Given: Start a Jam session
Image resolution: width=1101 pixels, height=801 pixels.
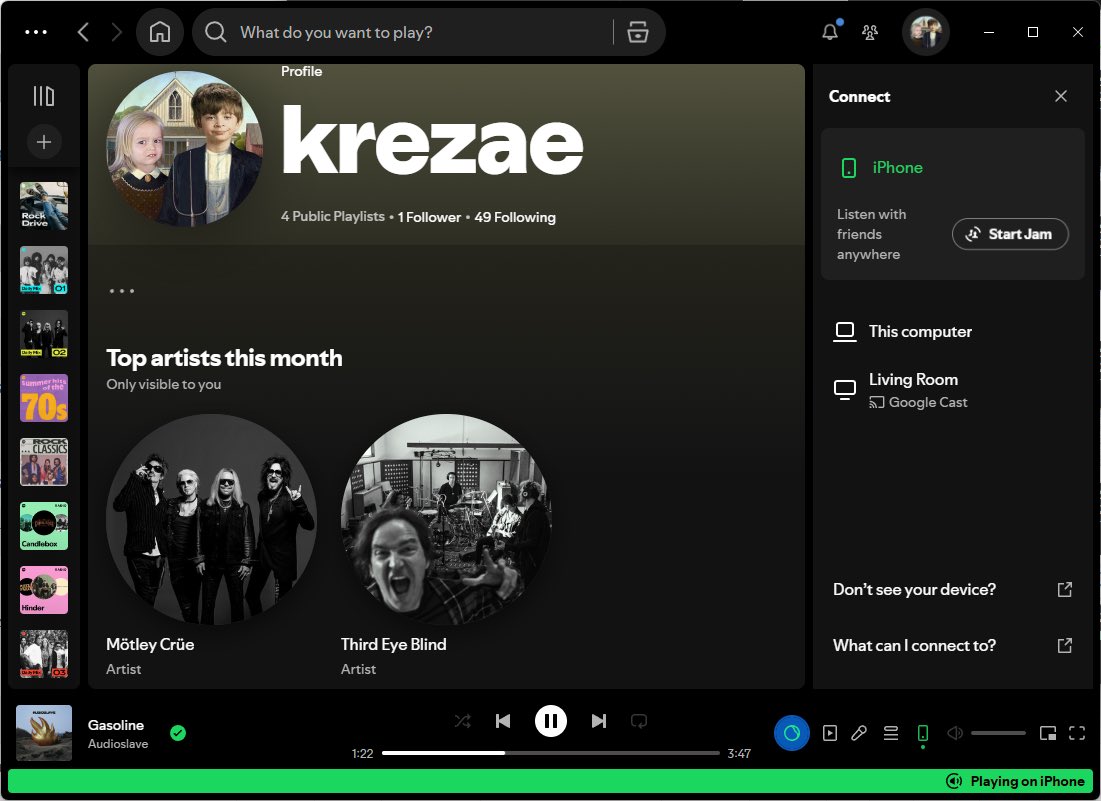Looking at the screenshot, I should 1010,234.
